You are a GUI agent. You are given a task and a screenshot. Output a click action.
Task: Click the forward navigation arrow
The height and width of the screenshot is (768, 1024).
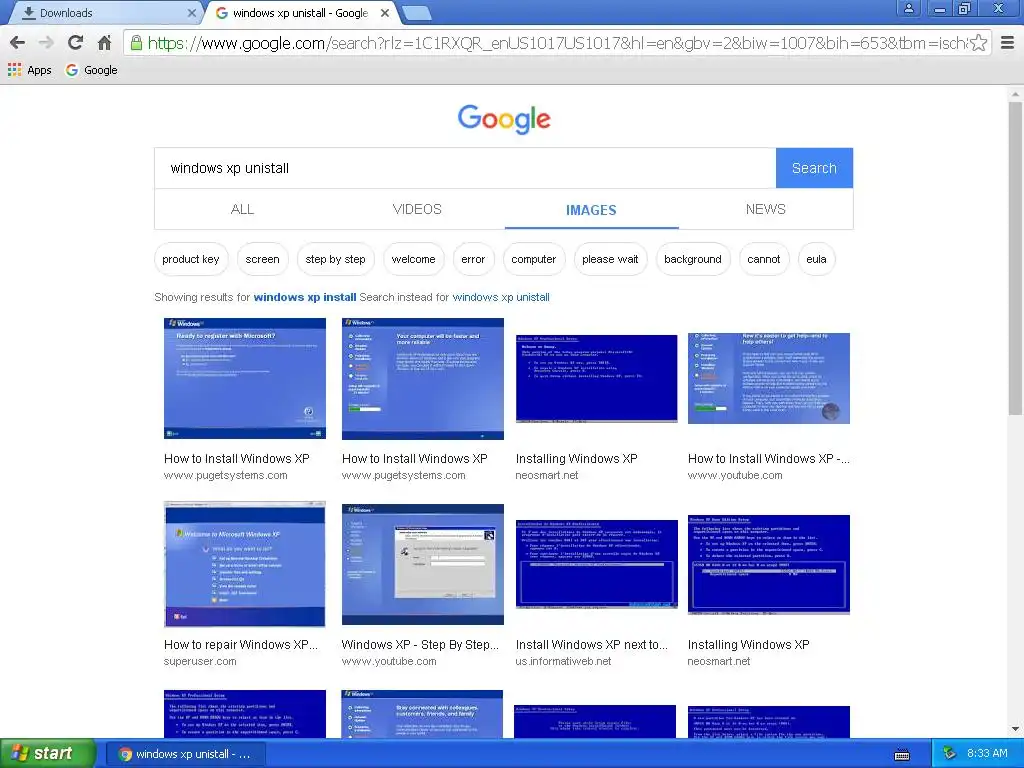[x=46, y=43]
